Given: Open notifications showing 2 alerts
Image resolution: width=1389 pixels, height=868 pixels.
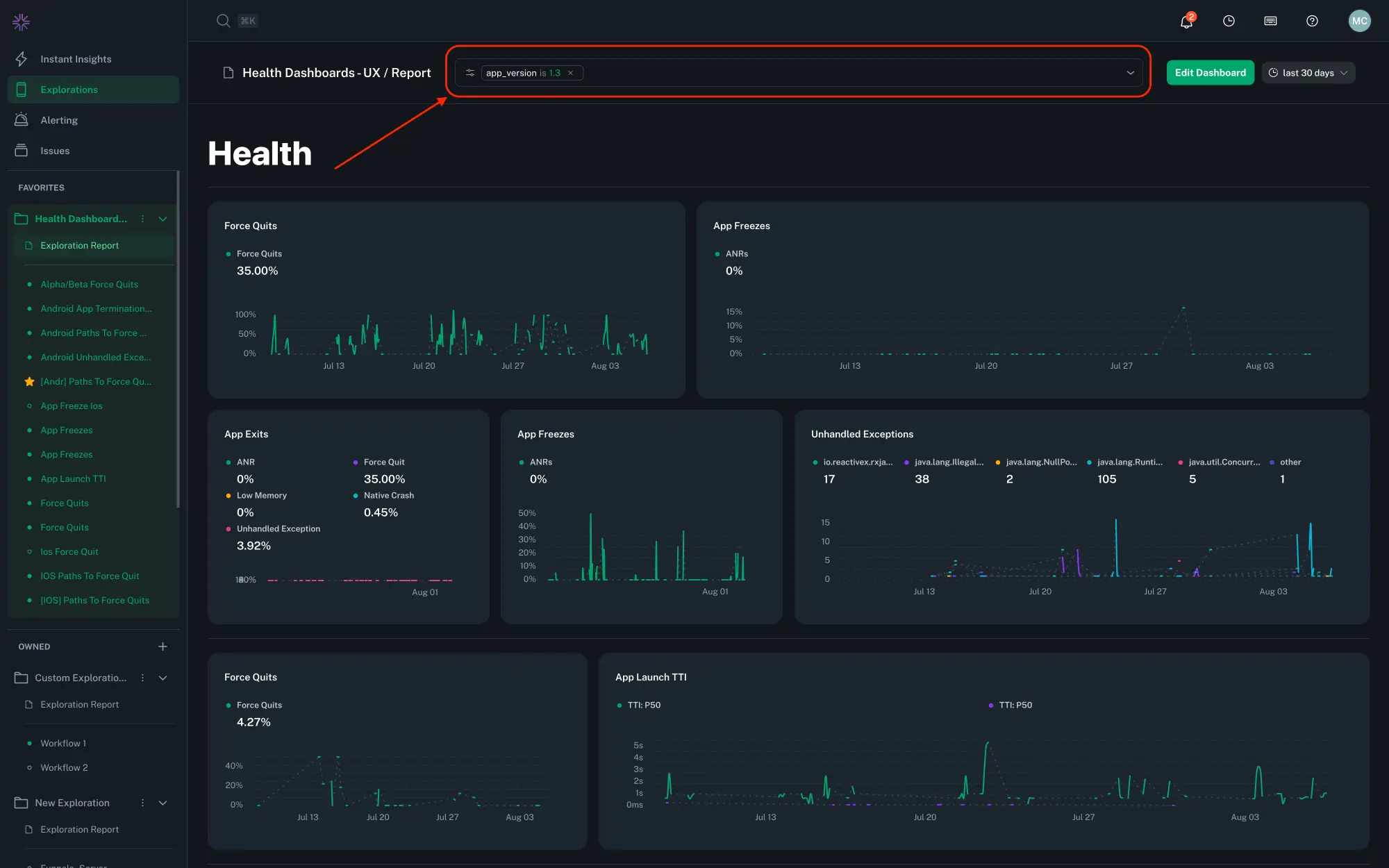Looking at the screenshot, I should tap(1186, 21).
